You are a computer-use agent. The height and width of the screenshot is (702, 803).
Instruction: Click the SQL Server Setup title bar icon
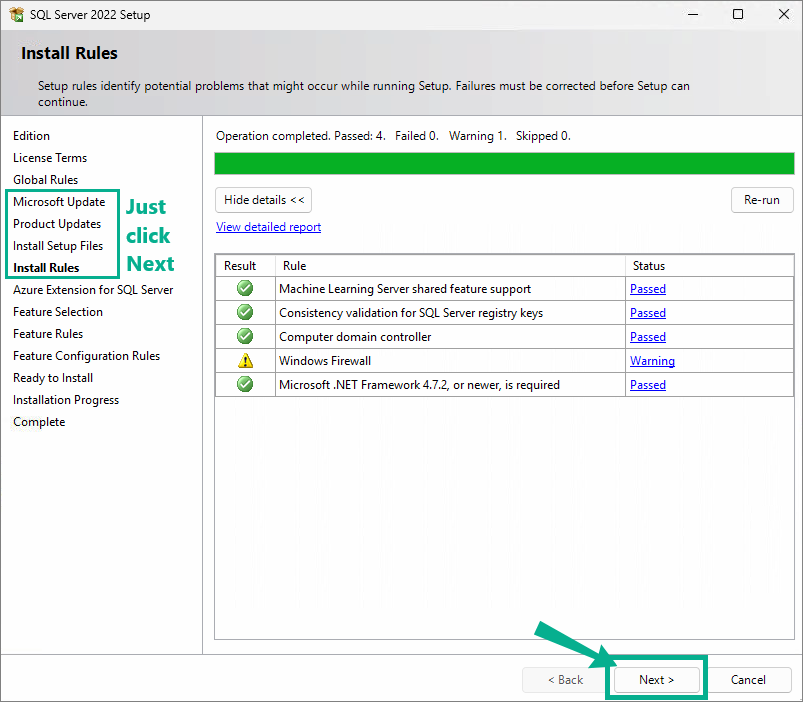(x=16, y=14)
